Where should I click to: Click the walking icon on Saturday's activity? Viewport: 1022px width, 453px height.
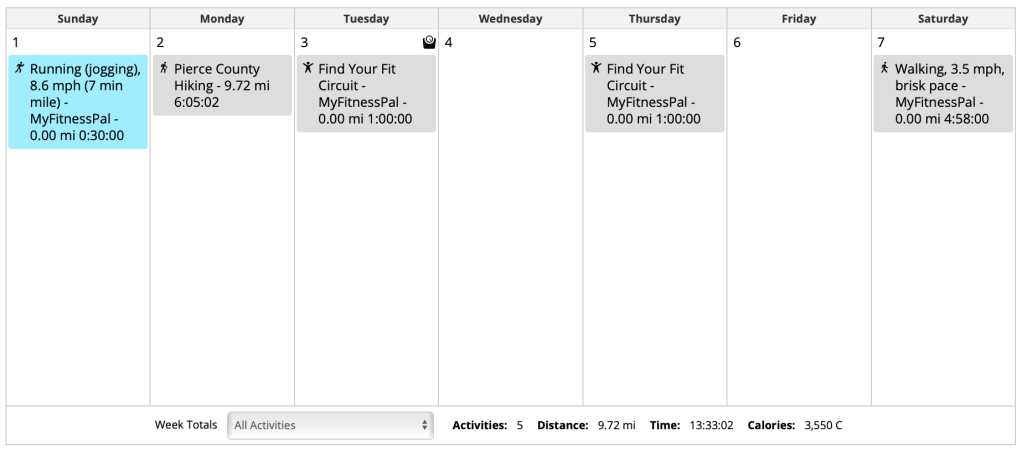(x=884, y=68)
